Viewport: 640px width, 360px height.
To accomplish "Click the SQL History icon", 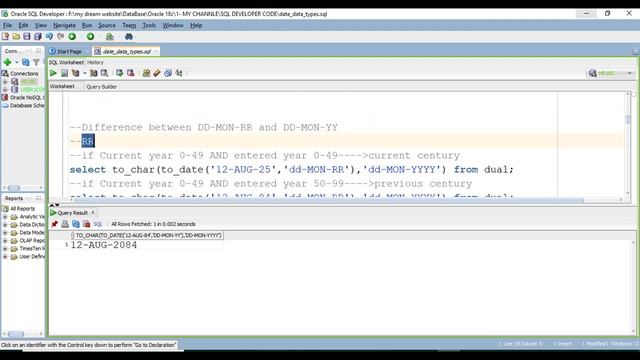I will tap(168, 73).
